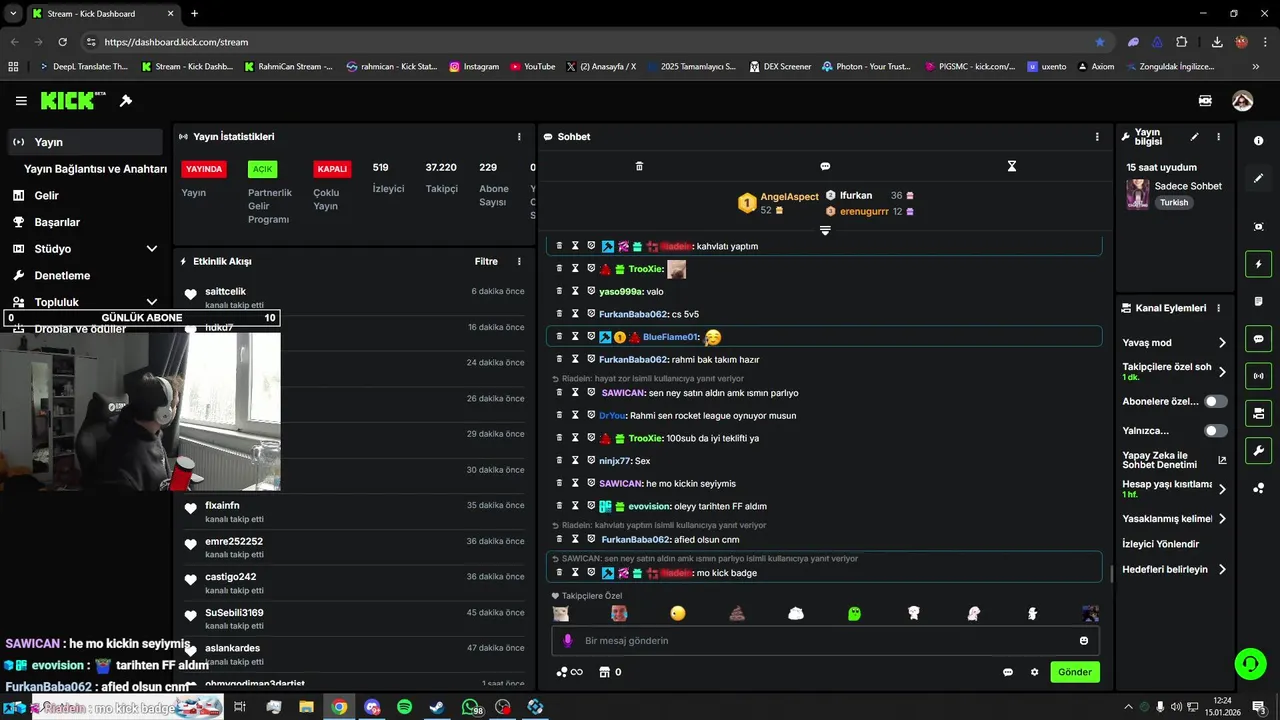
Task: Open Kanal Eylemleri three-dot menu
Action: pos(1218,308)
